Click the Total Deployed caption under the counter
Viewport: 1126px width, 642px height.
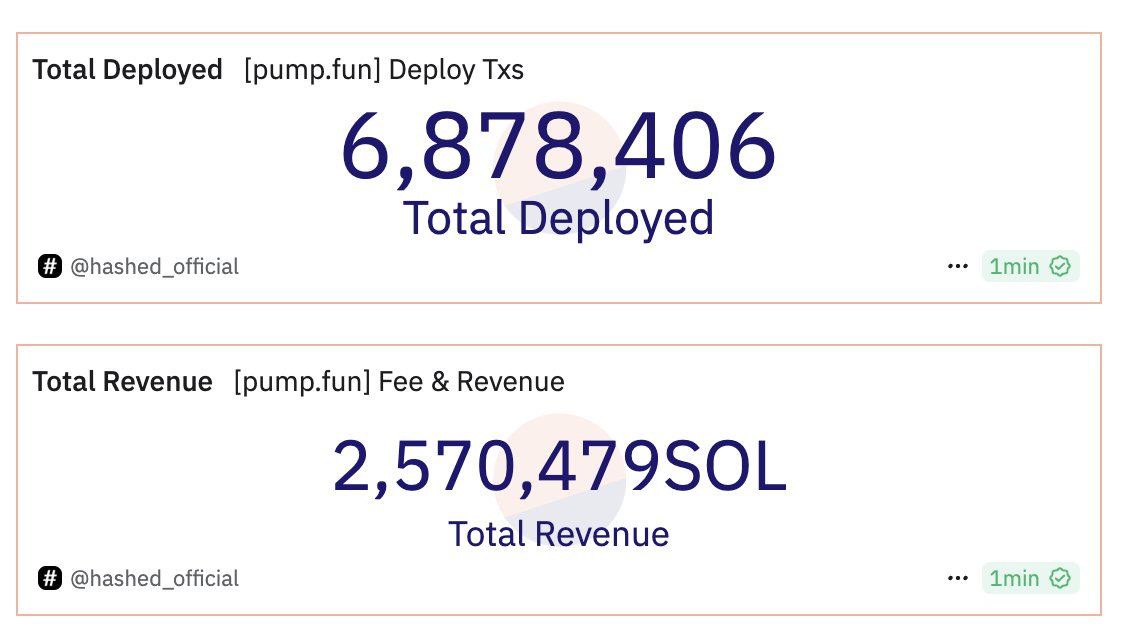[x=558, y=219]
